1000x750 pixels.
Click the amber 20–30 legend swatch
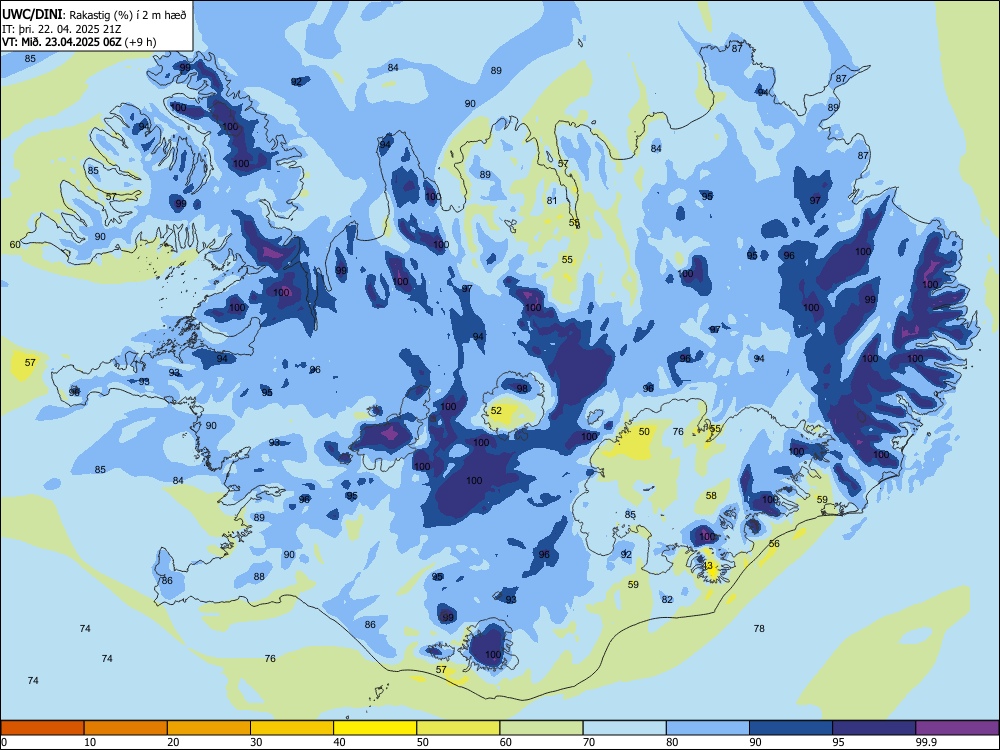209,728
